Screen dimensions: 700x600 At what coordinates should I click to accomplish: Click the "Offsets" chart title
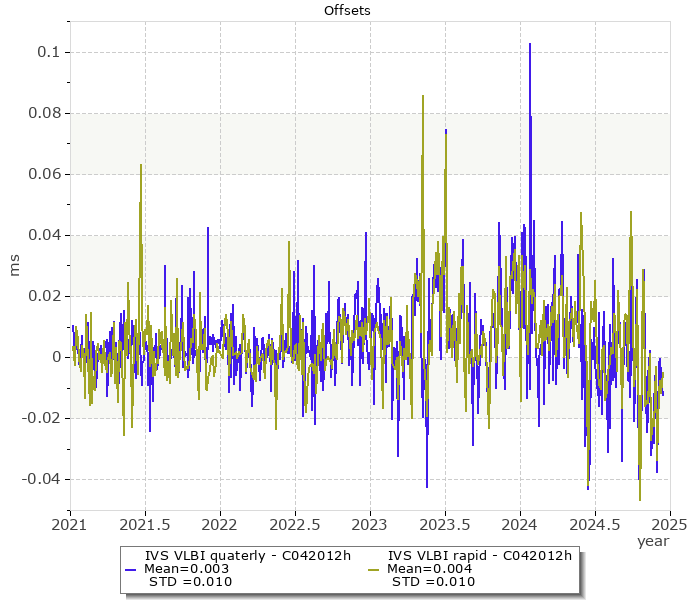point(349,11)
